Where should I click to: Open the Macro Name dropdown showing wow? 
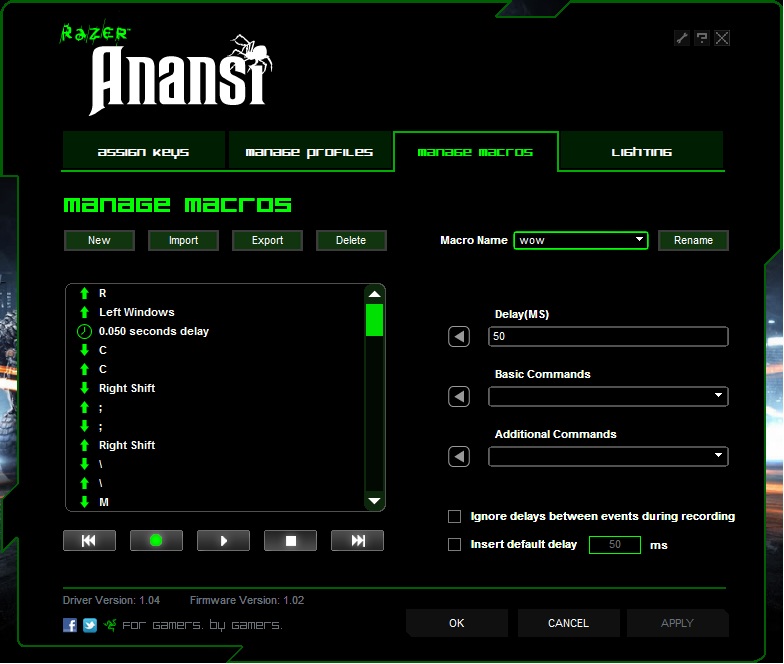pyautogui.click(x=581, y=240)
